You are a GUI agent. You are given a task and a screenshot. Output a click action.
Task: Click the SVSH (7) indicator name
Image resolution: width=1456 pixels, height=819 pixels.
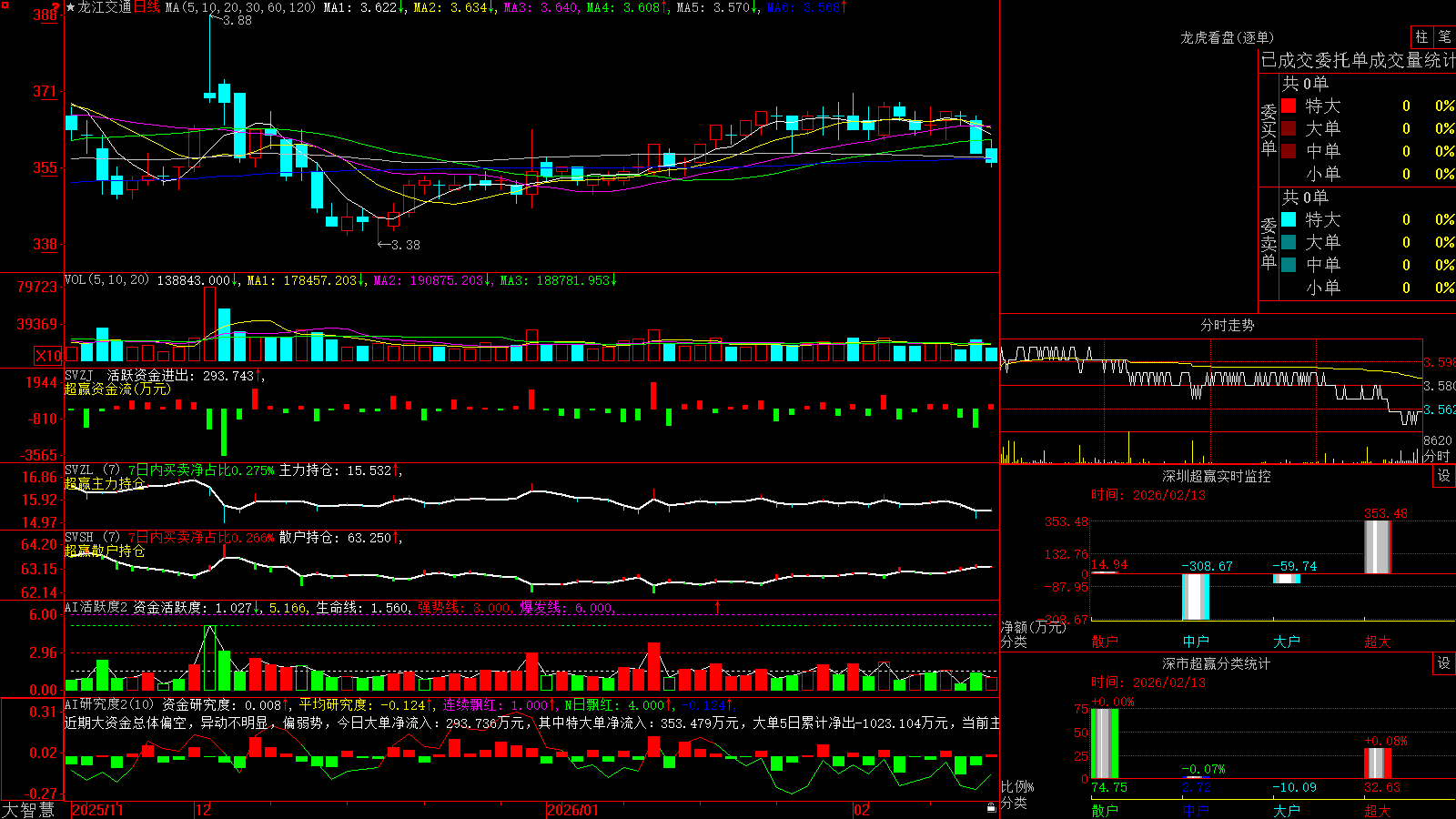[x=92, y=538]
